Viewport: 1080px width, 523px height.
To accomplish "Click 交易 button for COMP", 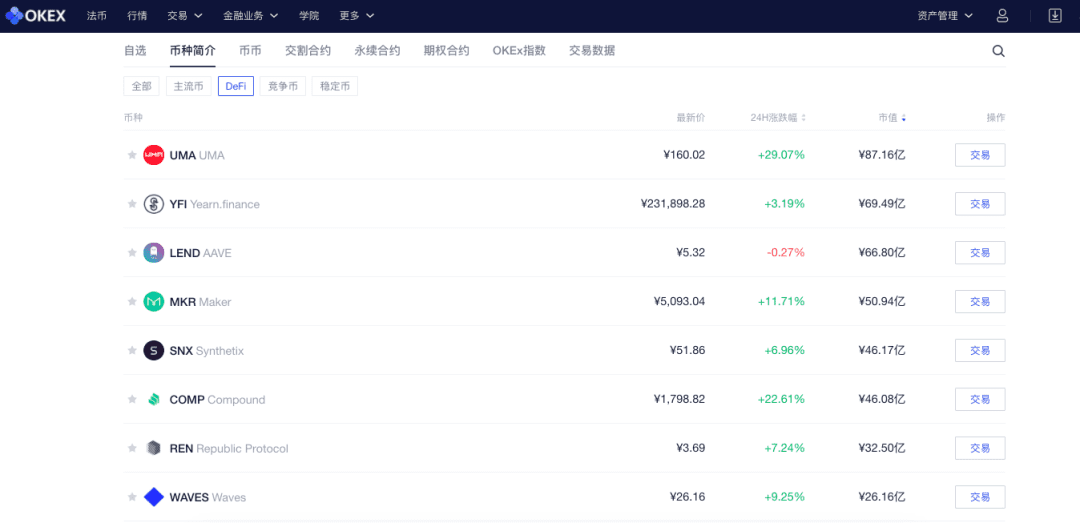I will tap(980, 400).
